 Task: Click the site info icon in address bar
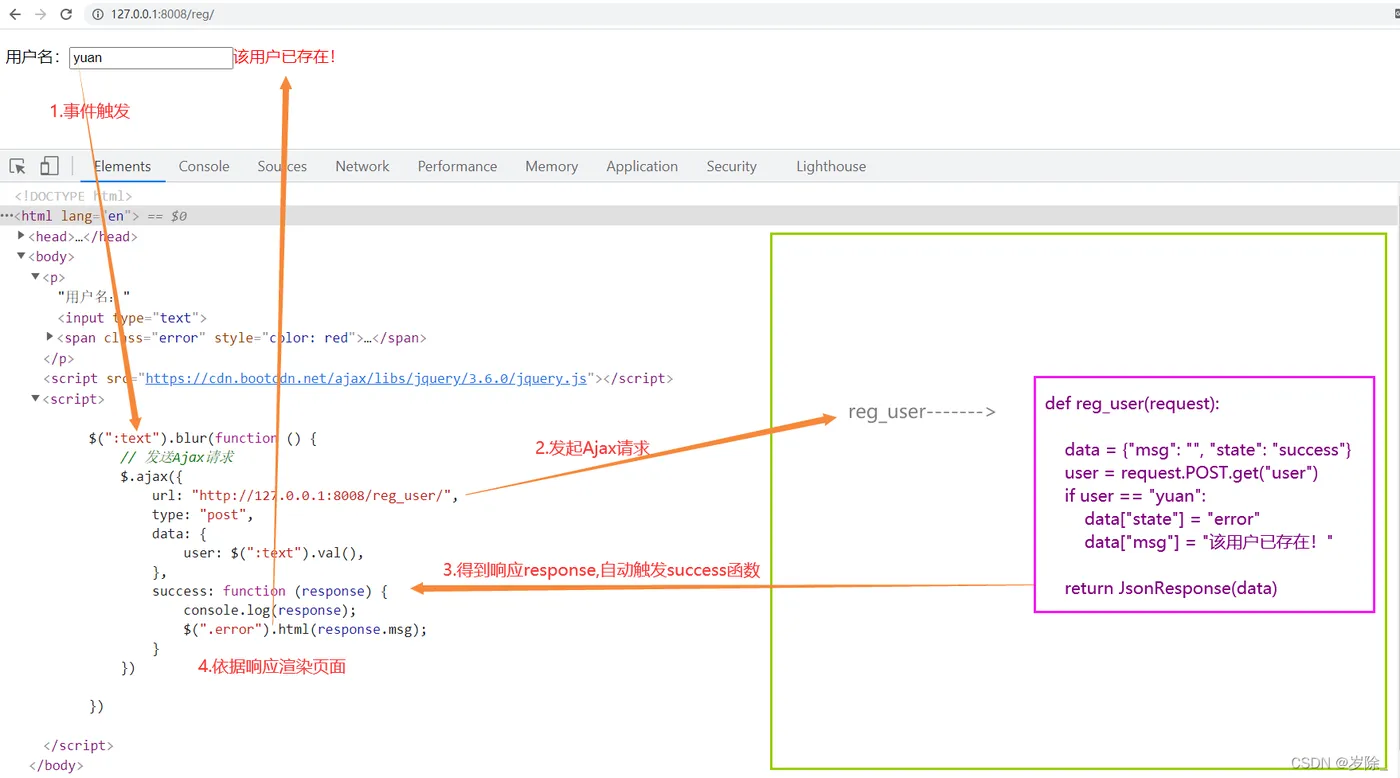point(98,15)
